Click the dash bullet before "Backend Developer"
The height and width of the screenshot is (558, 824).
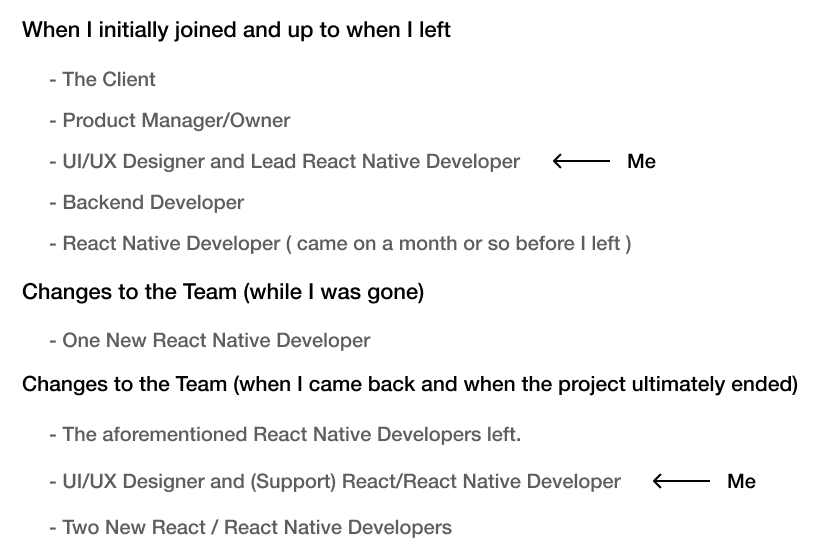click(x=52, y=202)
